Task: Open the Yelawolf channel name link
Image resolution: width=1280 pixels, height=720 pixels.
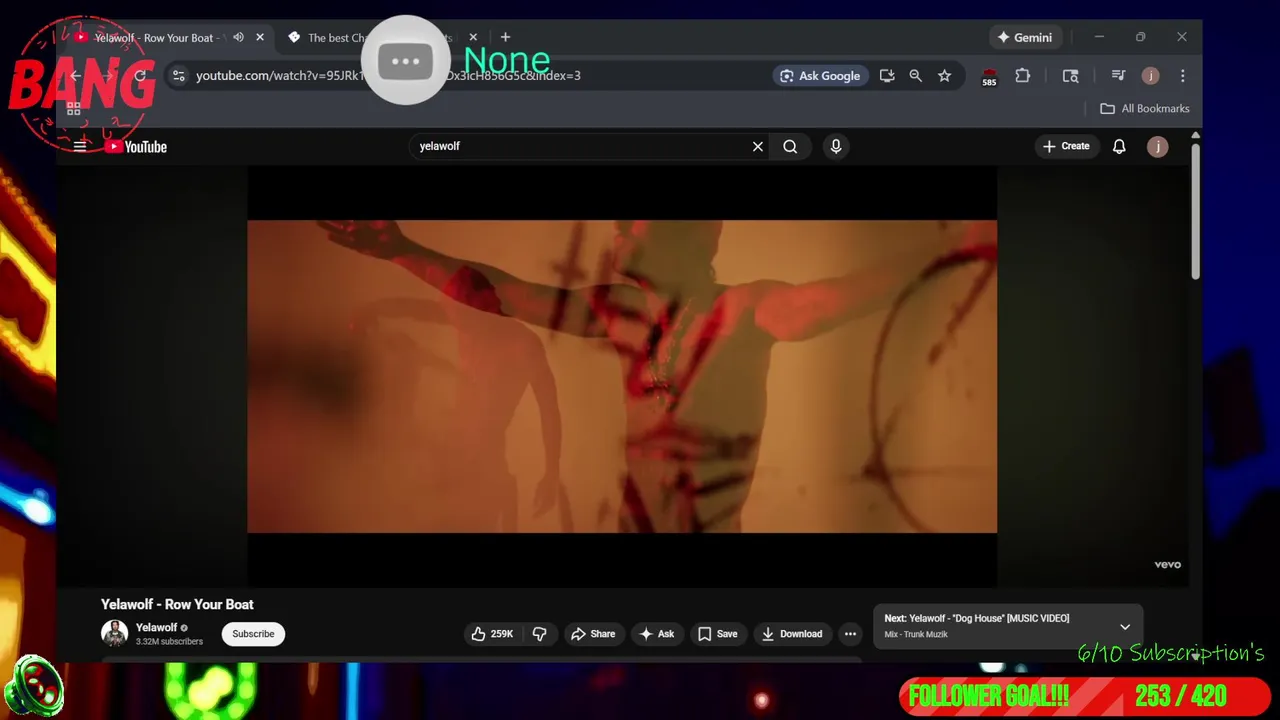Action: pyautogui.click(x=156, y=628)
